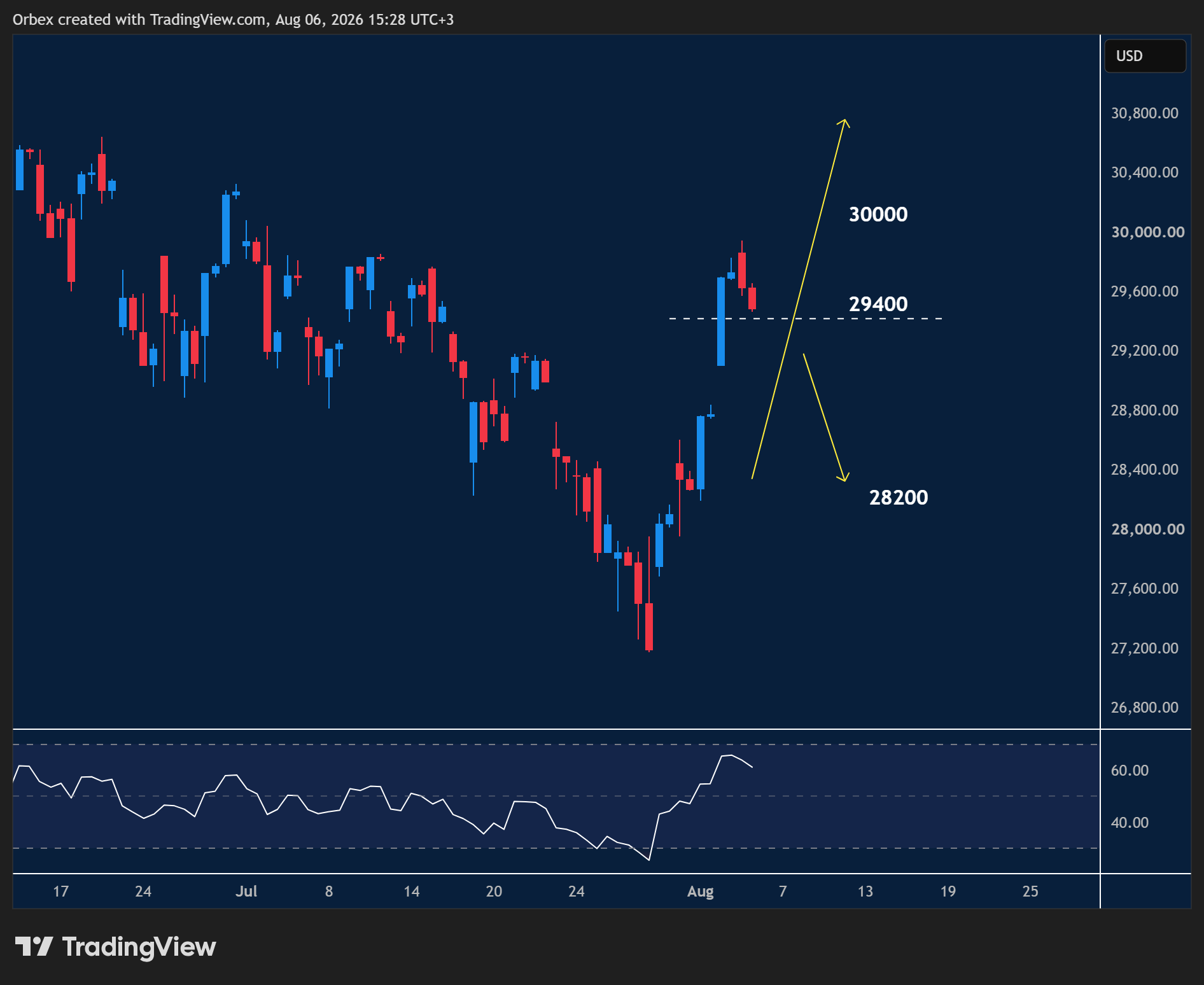Click the 14 date axis label
Viewport: 1204px width, 985px height.
(x=412, y=891)
